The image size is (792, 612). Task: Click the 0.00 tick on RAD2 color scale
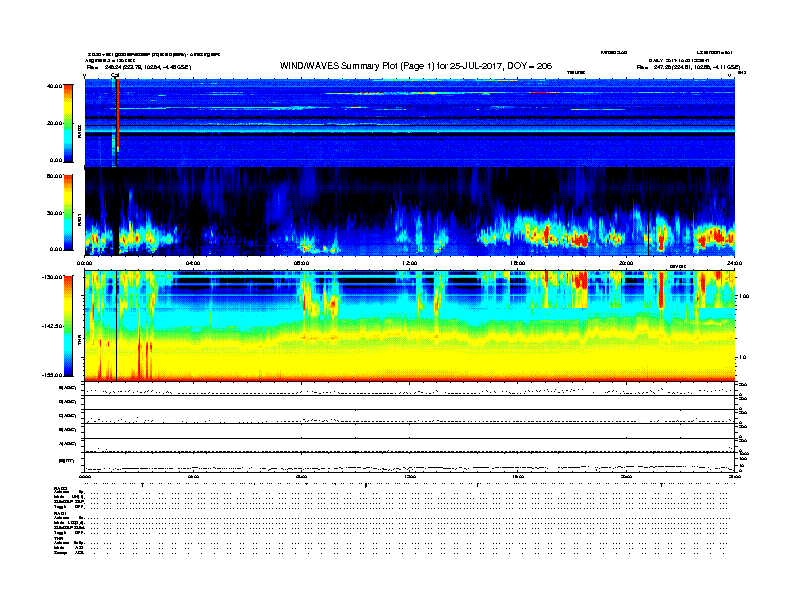[56, 160]
